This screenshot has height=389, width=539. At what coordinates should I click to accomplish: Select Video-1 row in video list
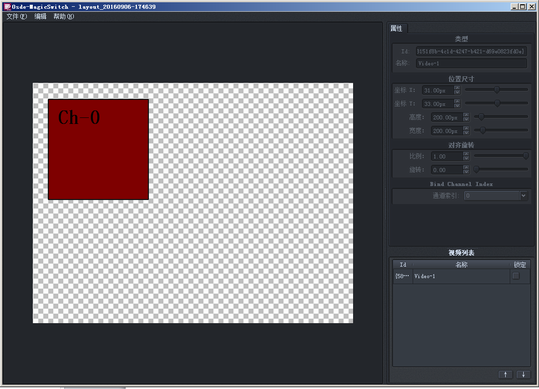pyautogui.click(x=461, y=276)
